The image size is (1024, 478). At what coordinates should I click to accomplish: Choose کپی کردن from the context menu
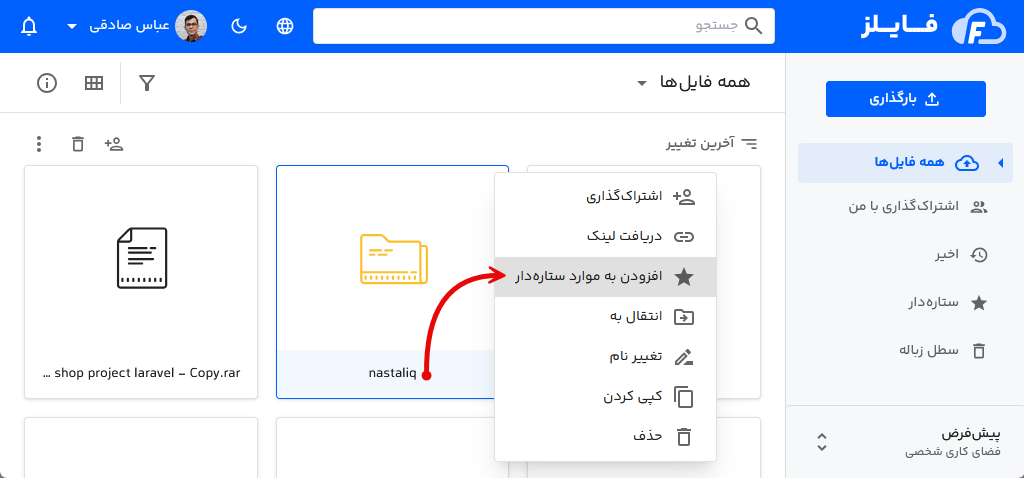click(605, 396)
